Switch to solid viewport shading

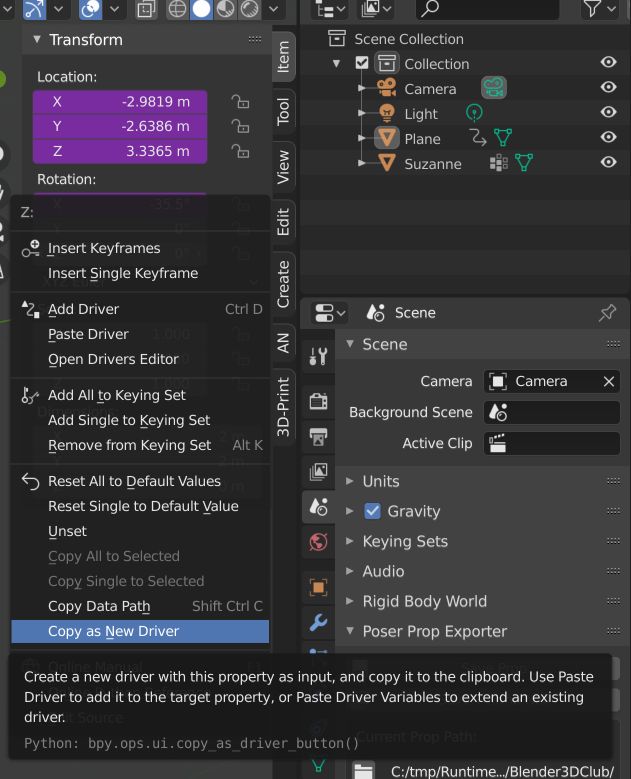pos(201,8)
